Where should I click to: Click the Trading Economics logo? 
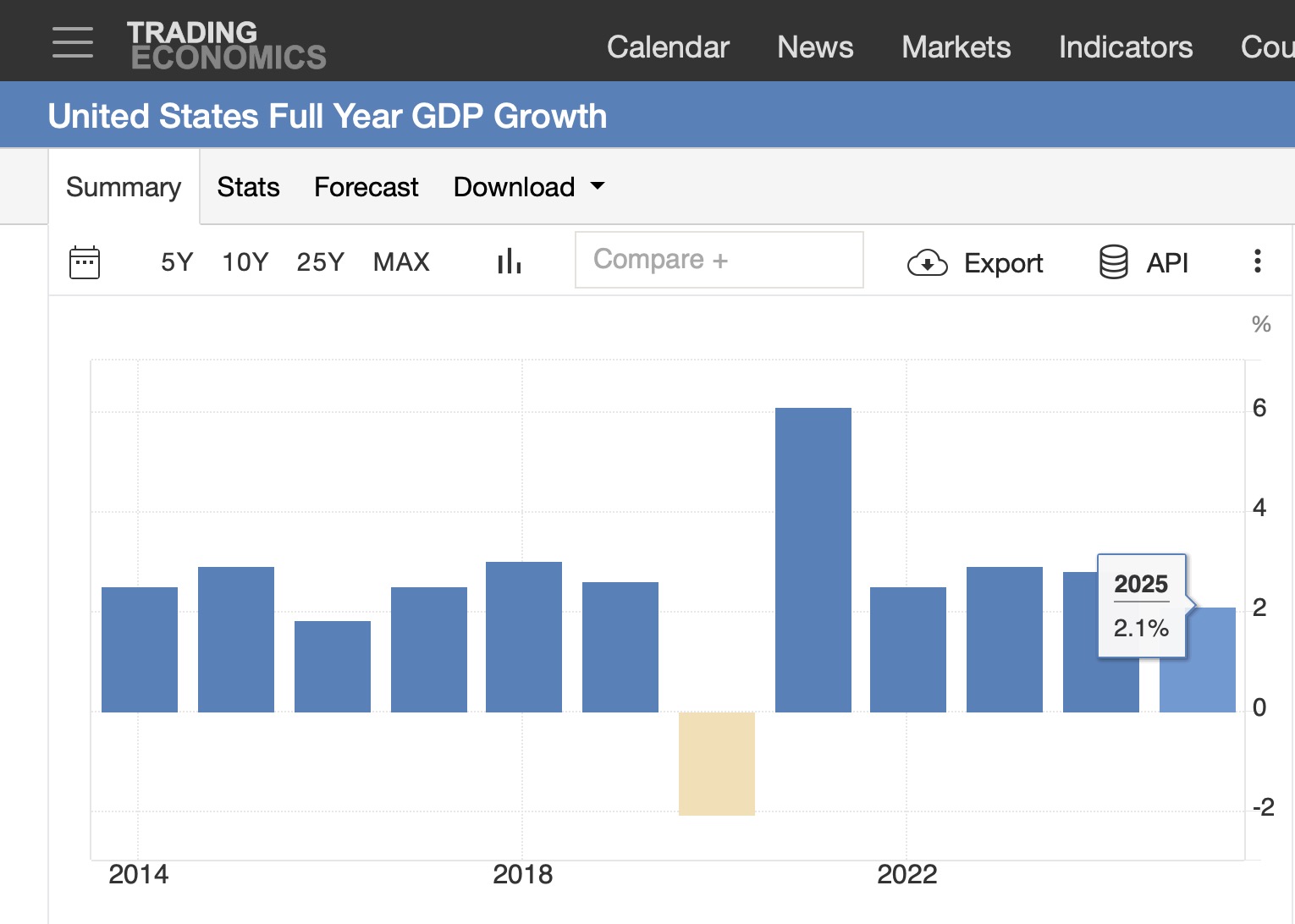tap(226, 45)
